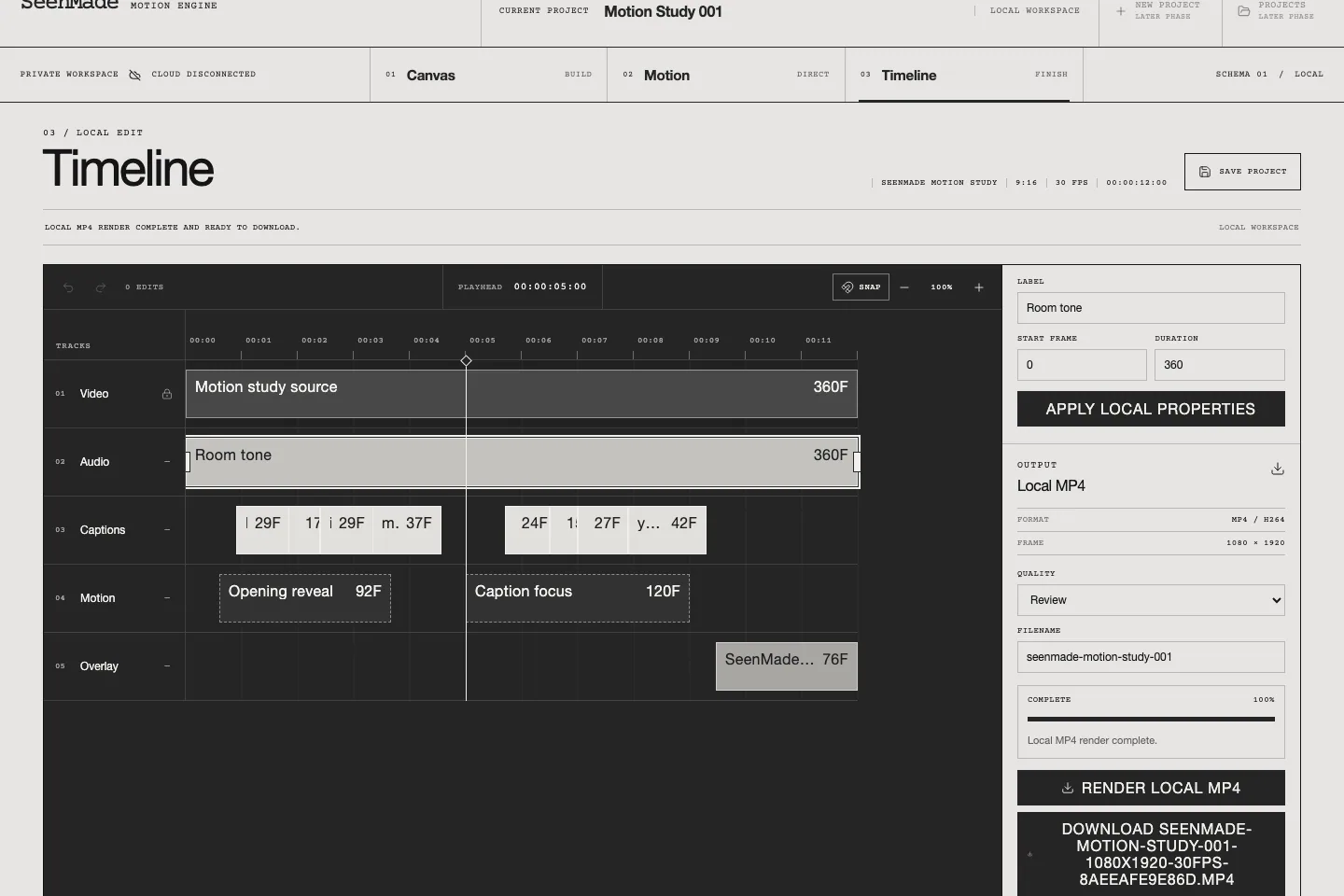Image resolution: width=1344 pixels, height=896 pixels.
Task: Select the 42F caption clip
Action: click(x=667, y=530)
